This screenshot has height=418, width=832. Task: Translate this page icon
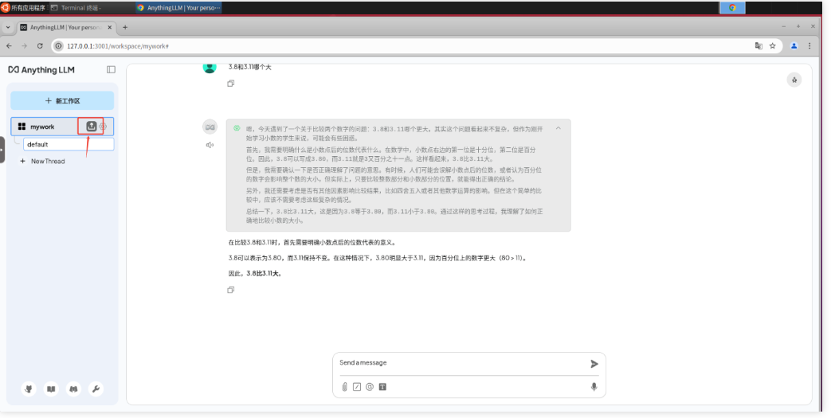[758, 46]
